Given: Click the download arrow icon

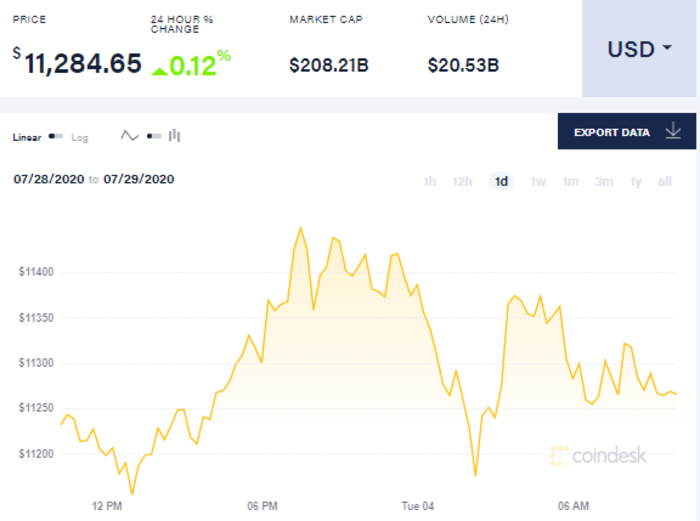Looking at the screenshot, I should (x=672, y=131).
